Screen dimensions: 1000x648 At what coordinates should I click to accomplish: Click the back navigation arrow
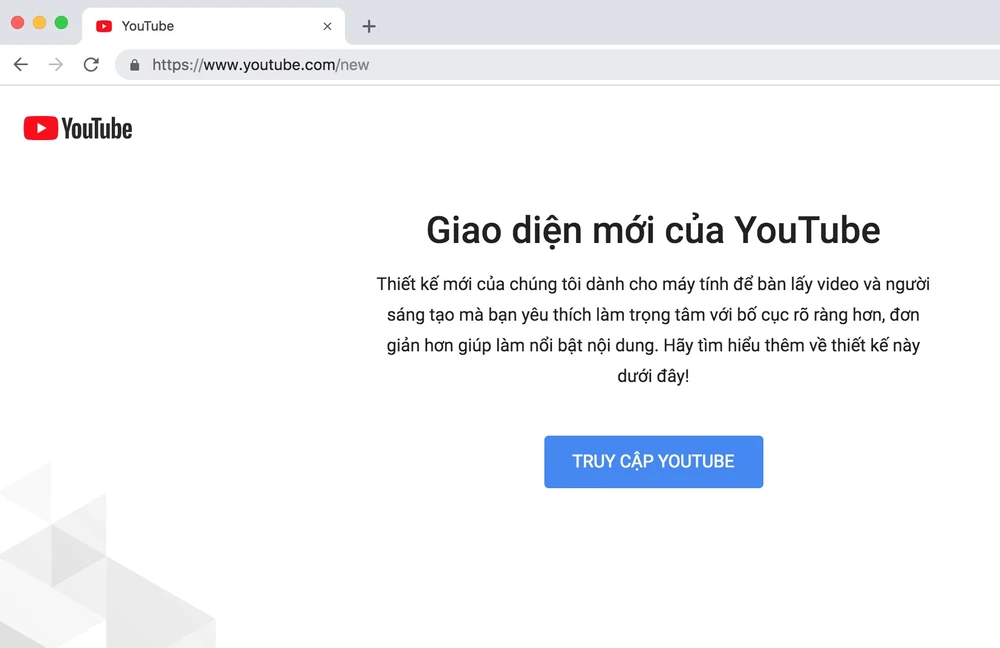coord(21,65)
